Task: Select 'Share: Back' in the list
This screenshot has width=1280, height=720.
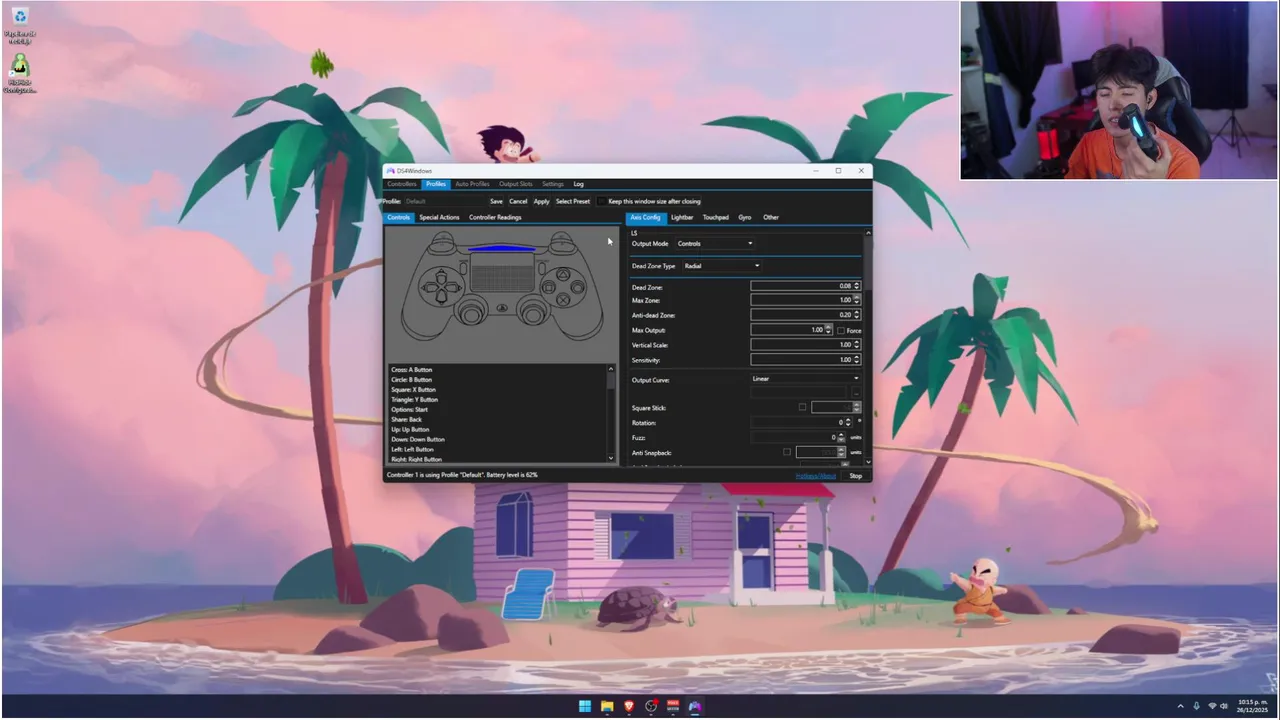Action: (x=407, y=420)
